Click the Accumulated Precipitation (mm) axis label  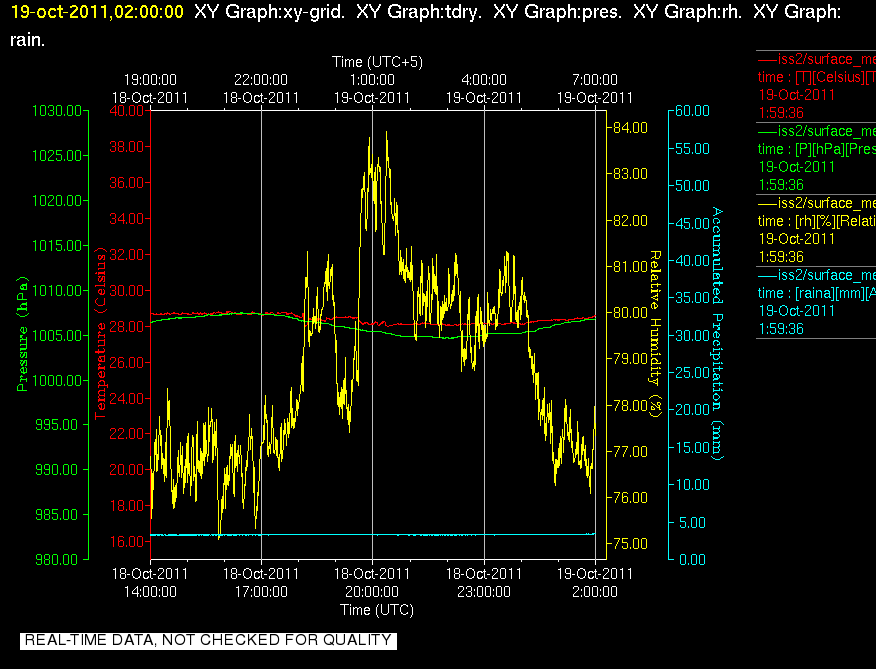point(717,334)
